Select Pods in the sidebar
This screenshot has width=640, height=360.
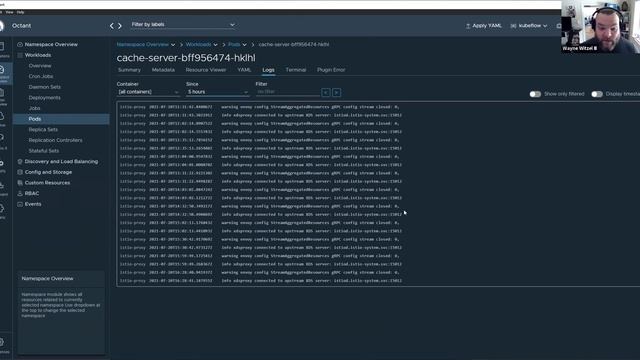(61, 119)
